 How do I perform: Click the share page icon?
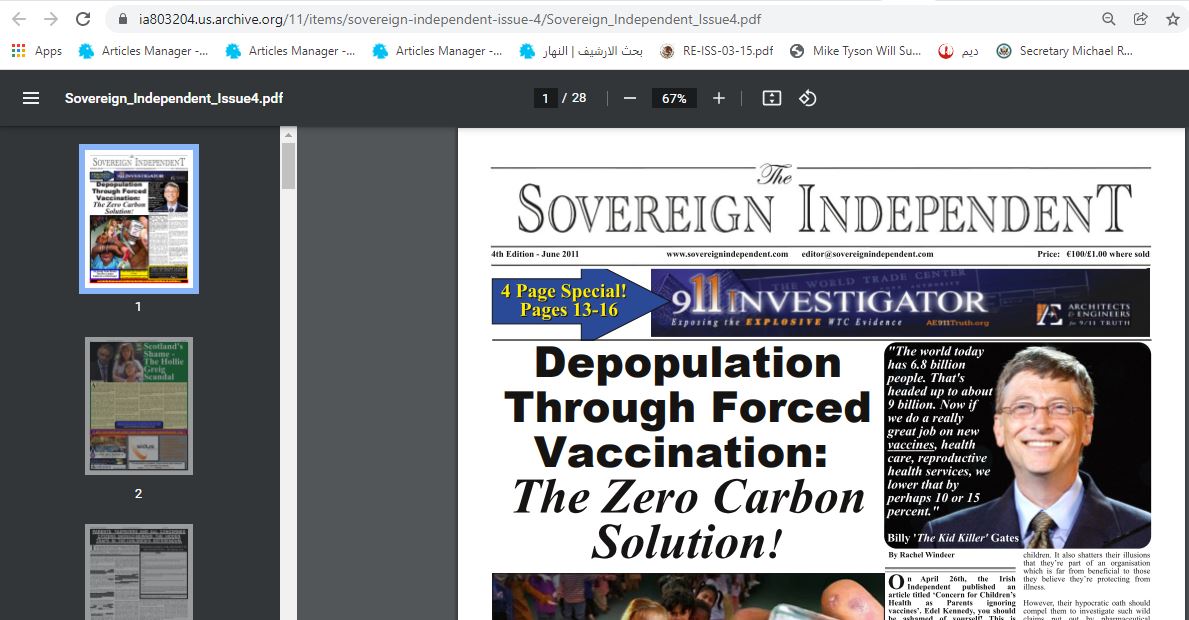point(1140,19)
